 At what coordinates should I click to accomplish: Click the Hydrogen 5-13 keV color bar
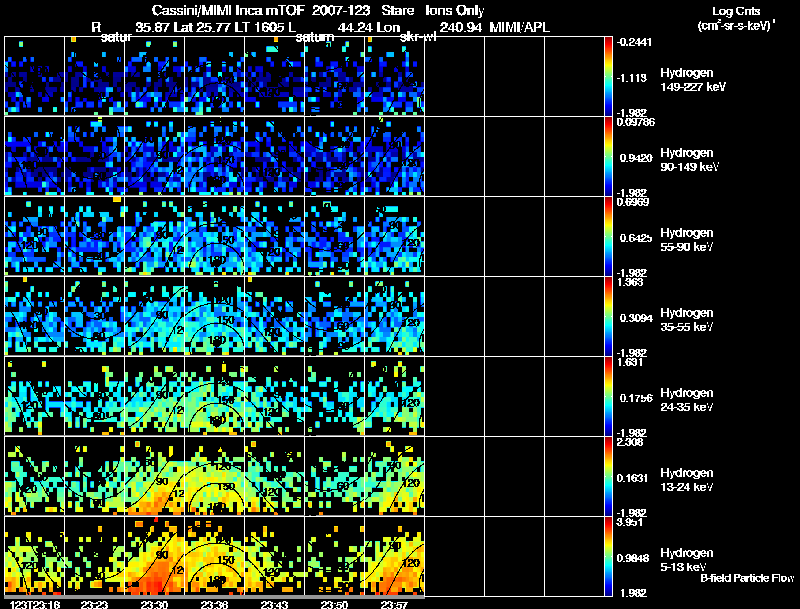tap(608, 557)
